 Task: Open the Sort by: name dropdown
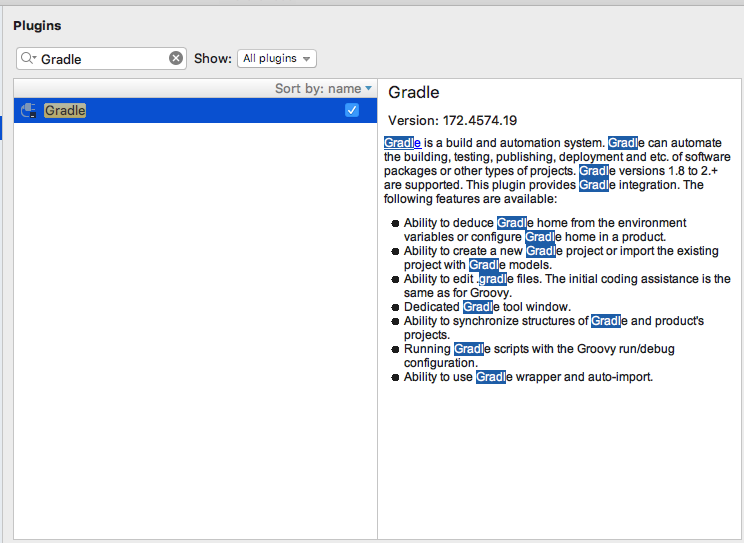tap(323, 89)
